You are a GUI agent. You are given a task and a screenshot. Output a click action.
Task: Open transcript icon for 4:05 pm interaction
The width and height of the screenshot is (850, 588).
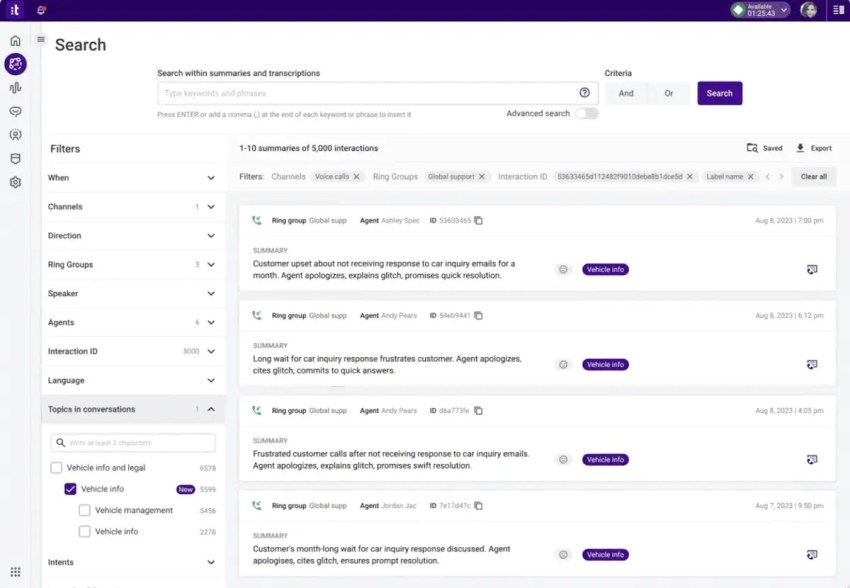tap(812, 460)
